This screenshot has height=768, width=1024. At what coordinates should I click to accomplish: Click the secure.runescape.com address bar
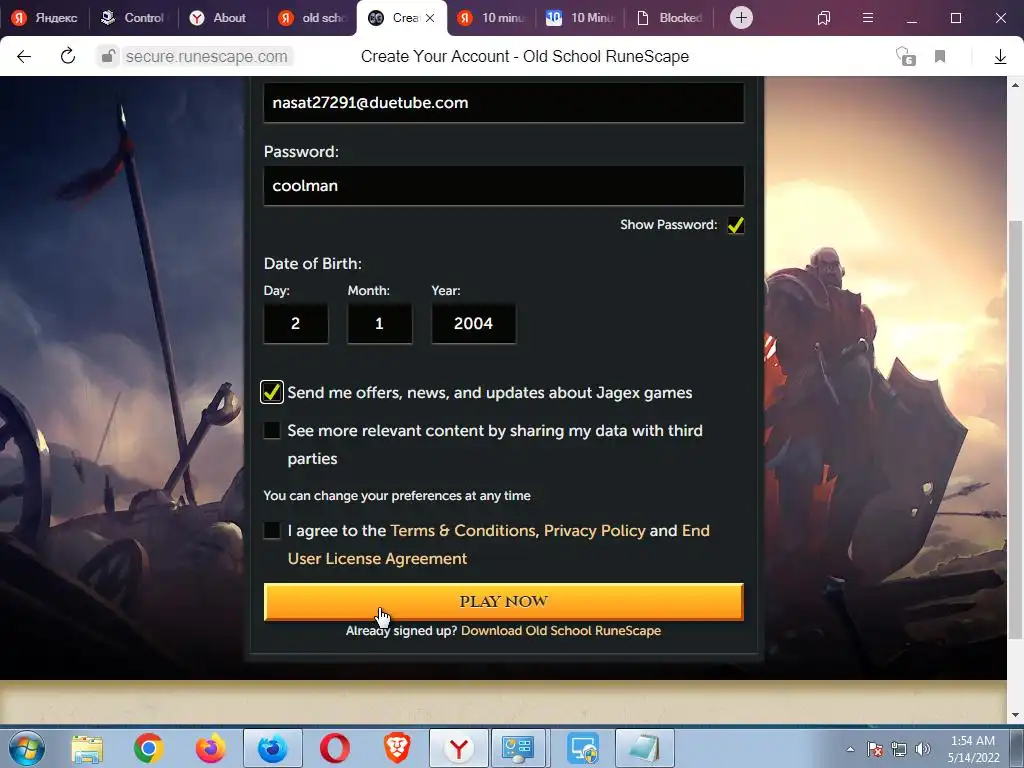pos(206,57)
